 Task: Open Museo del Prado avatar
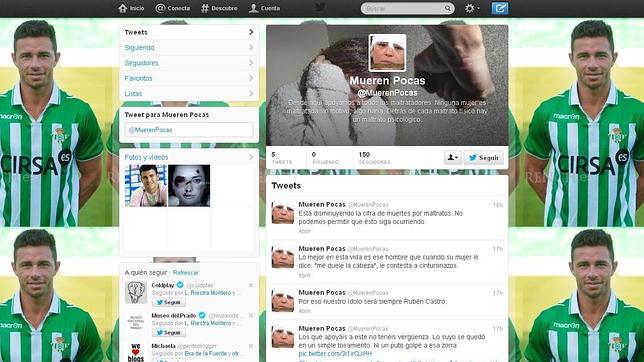pyautogui.click(x=136, y=323)
